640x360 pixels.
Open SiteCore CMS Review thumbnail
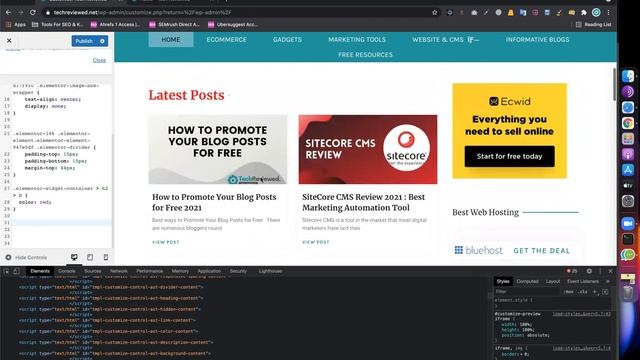[368, 149]
